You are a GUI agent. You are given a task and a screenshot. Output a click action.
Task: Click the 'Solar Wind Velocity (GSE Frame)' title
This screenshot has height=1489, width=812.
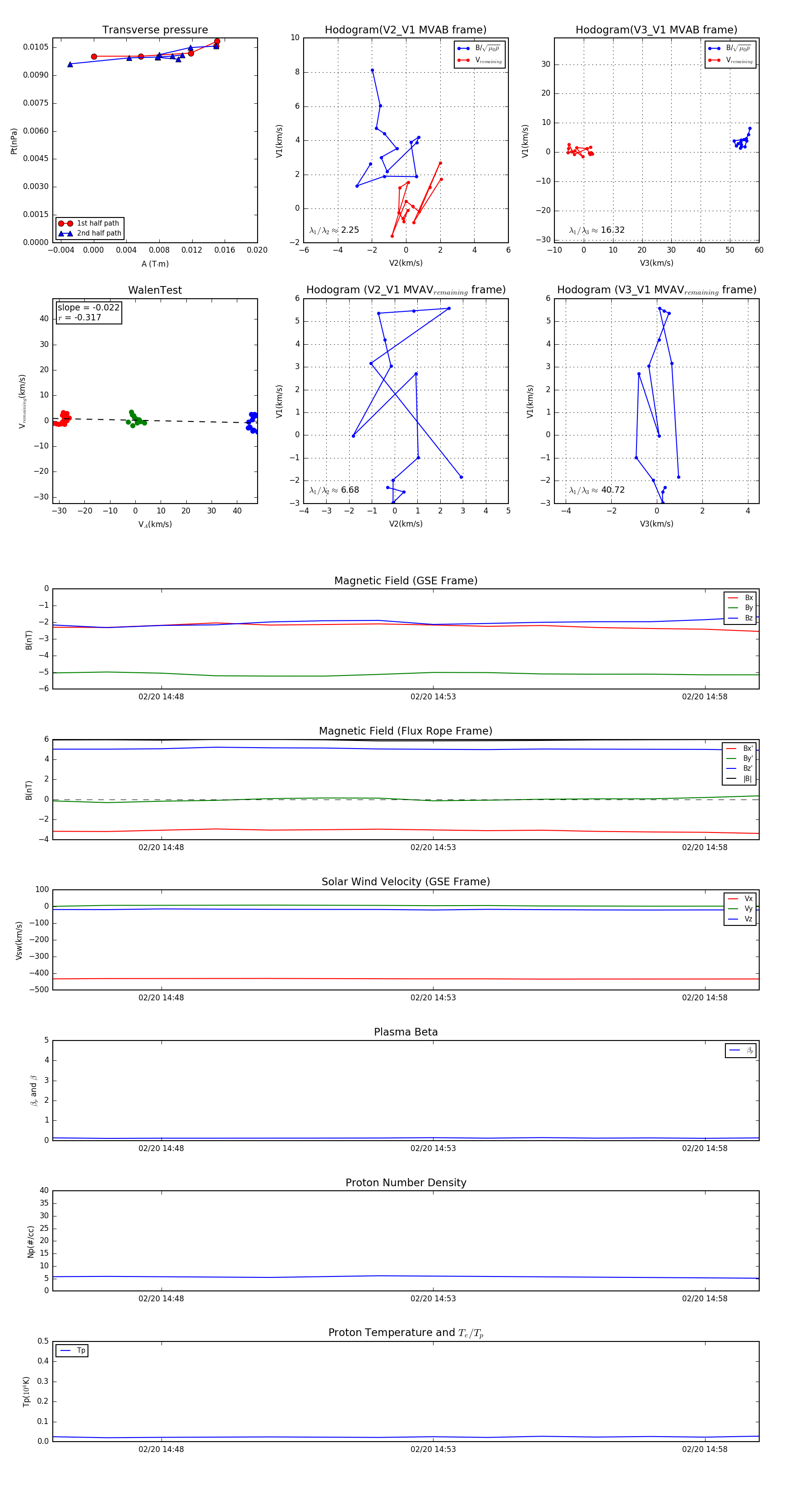pos(406,882)
